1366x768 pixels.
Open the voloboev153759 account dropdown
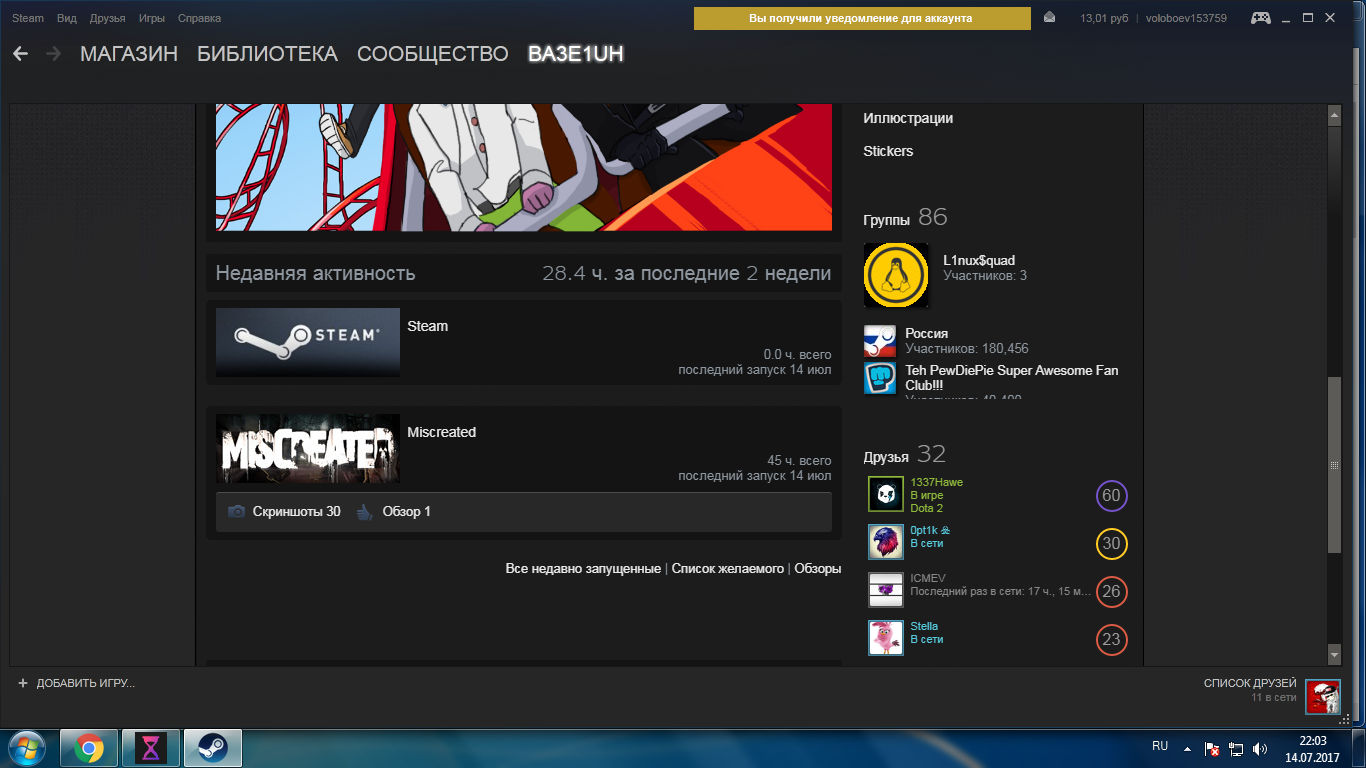pyautogui.click(x=1186, y=18)
